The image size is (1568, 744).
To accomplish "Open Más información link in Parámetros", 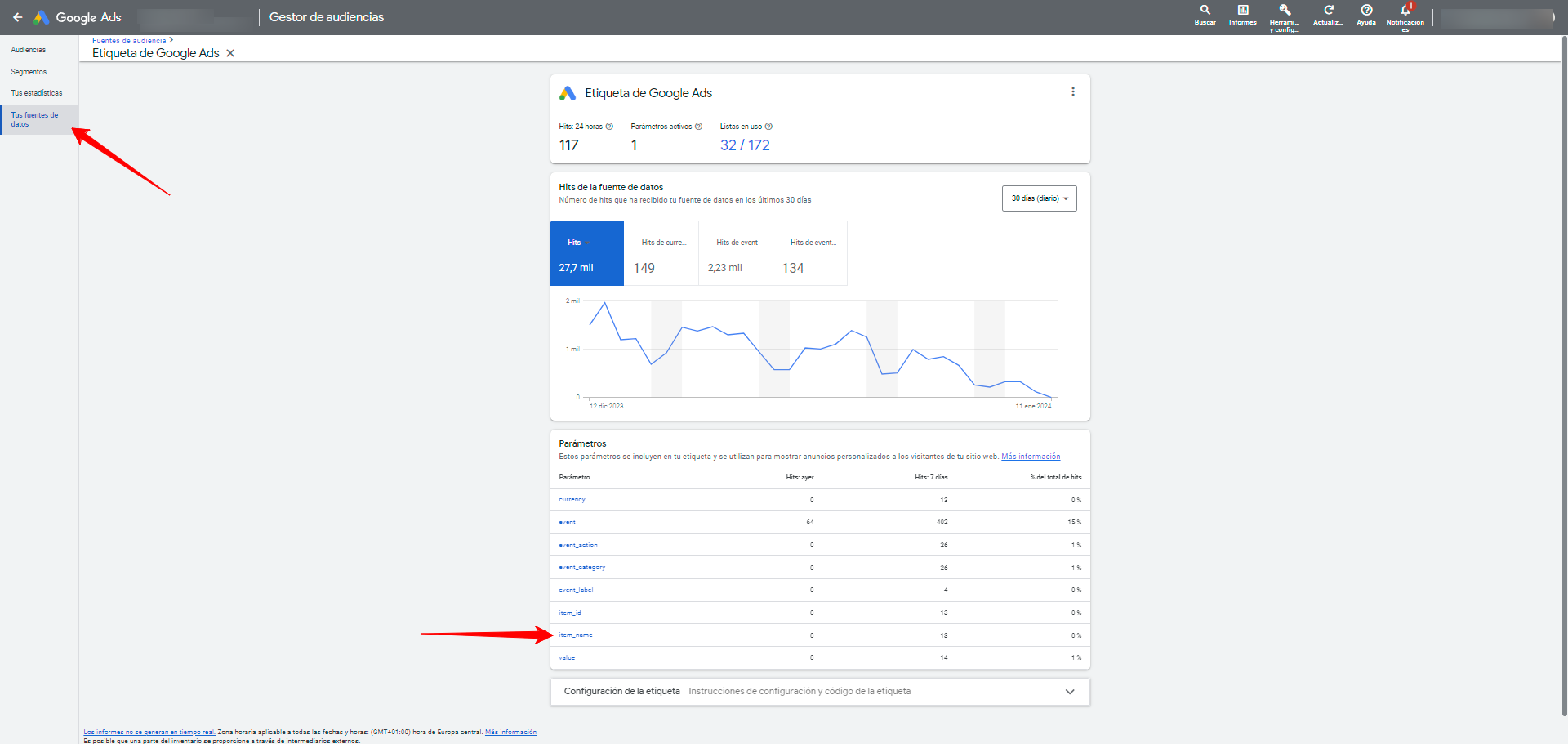I will point(1031,457).
